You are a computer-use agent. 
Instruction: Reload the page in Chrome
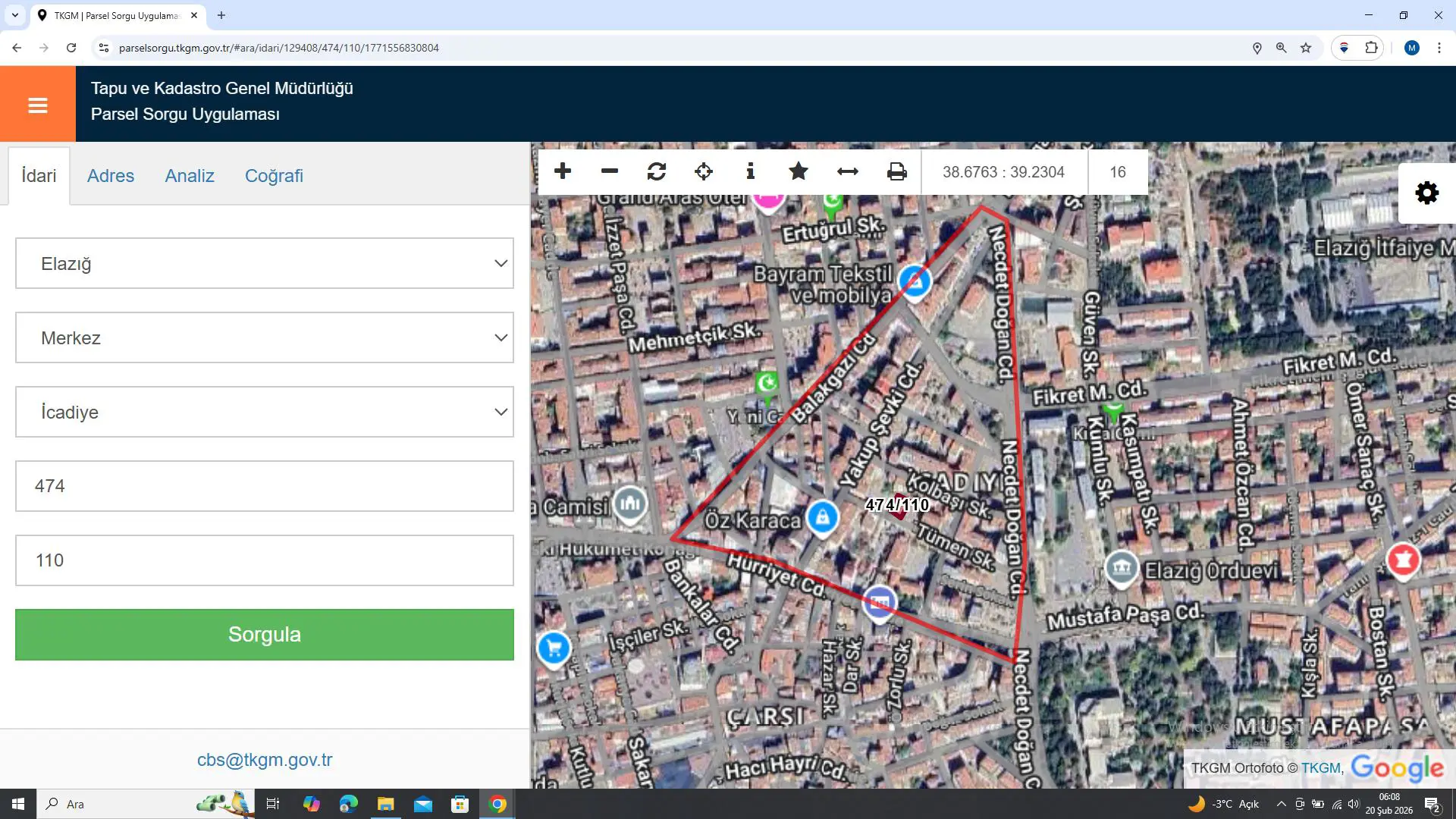[x=71, y=48]
